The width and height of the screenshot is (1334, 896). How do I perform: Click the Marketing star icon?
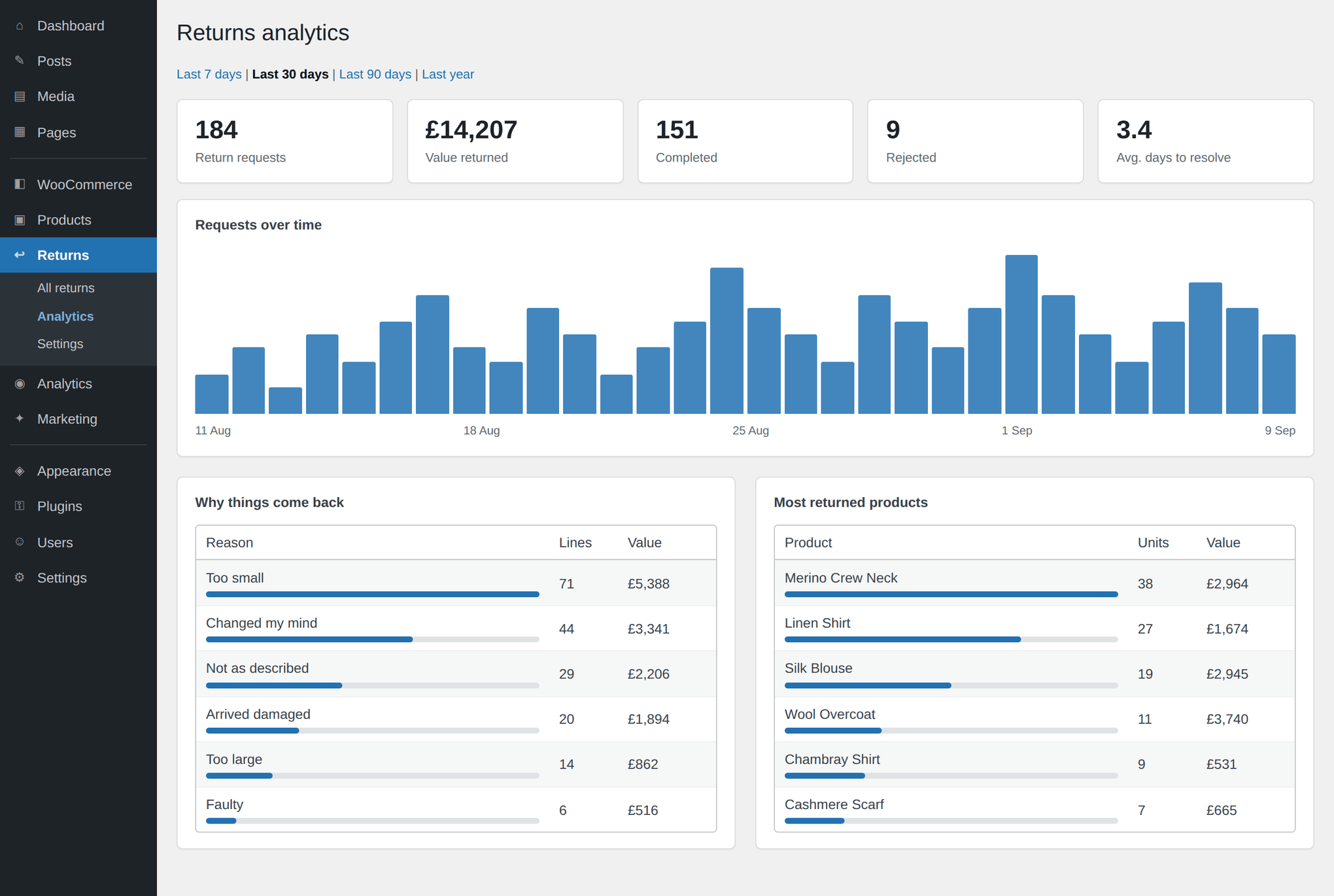(x=20, y=419)
